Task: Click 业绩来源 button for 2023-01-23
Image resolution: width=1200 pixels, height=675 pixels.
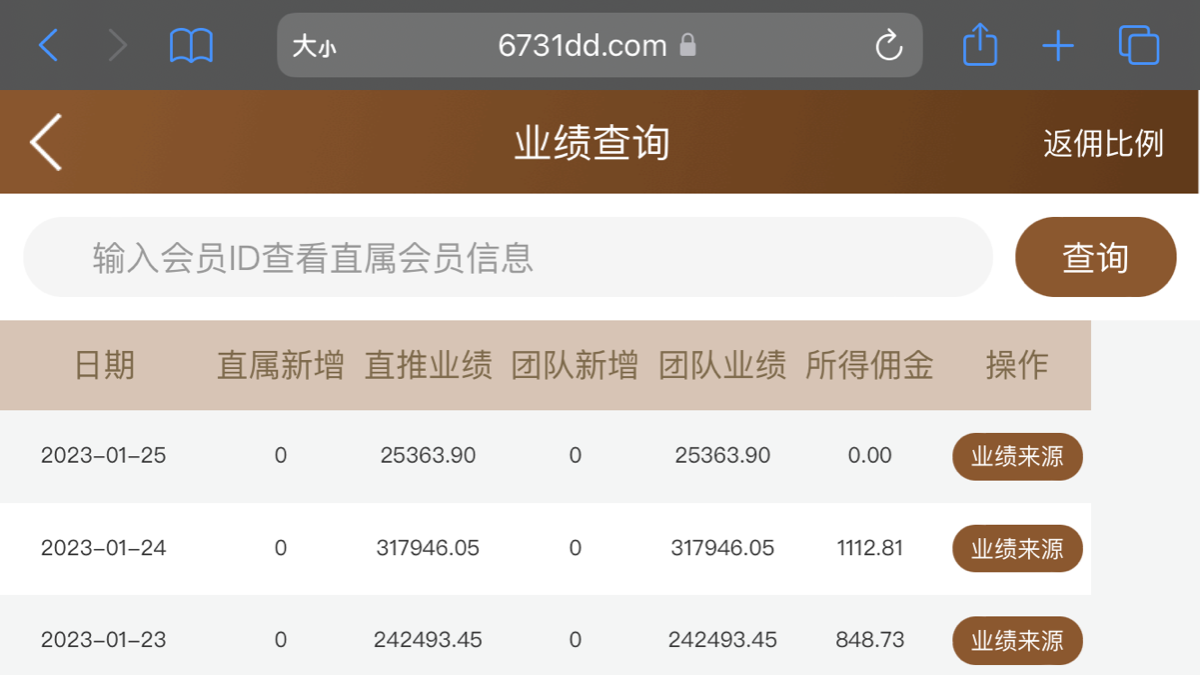Action: pos(1017,640)
